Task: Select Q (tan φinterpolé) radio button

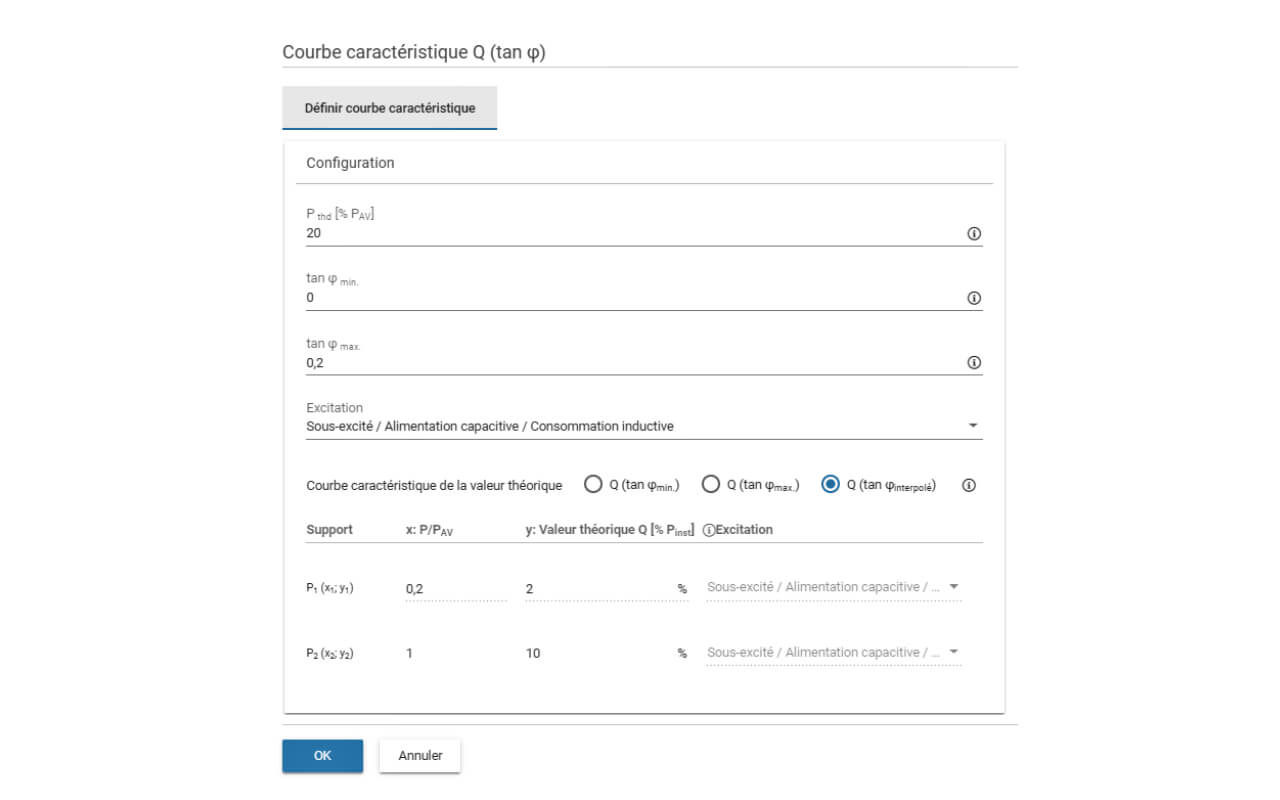Action: coord(830,485)
